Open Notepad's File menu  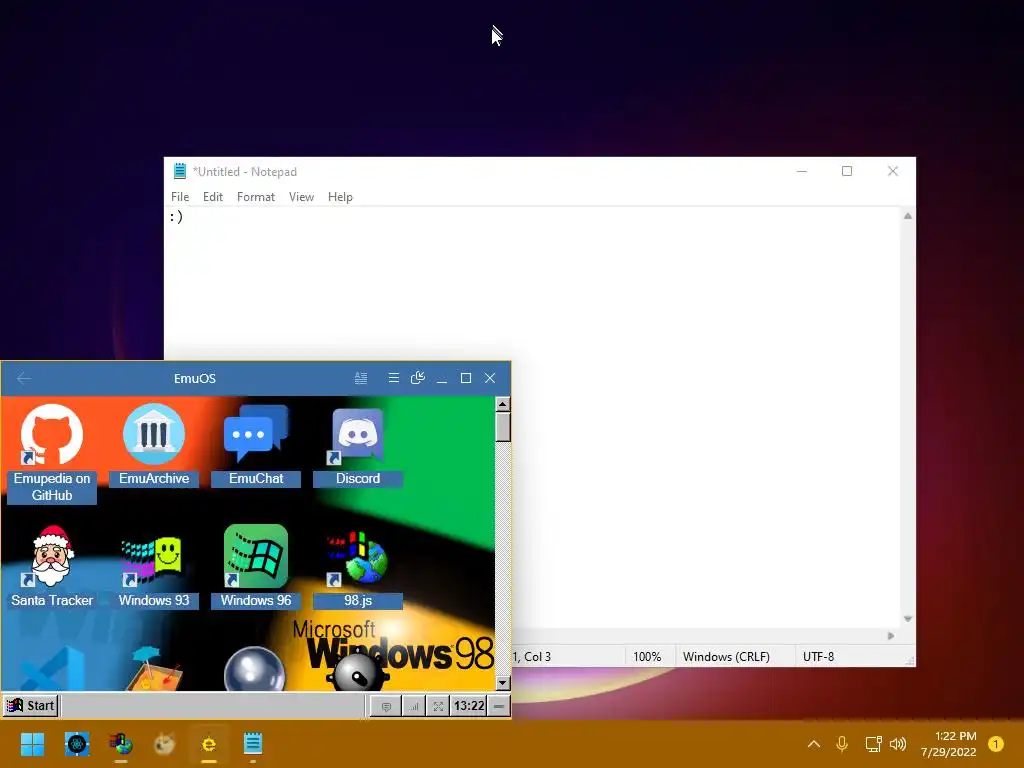pyautogui.click(x=180, y=197)
